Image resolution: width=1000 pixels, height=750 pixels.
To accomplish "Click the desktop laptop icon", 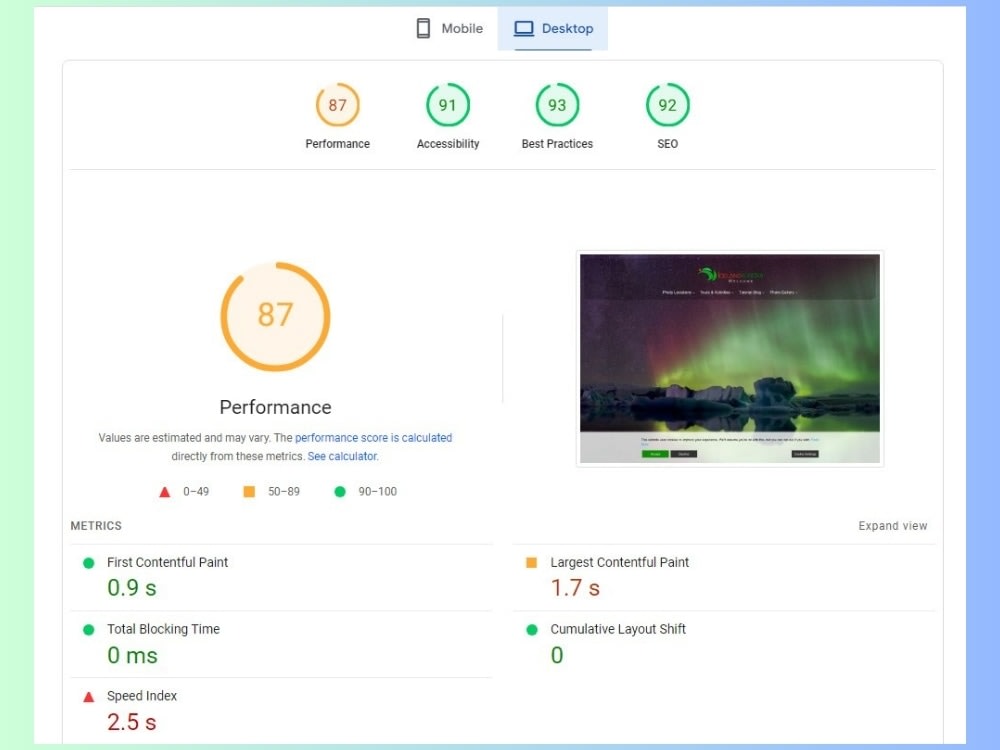I will click(x=524, y=29).
